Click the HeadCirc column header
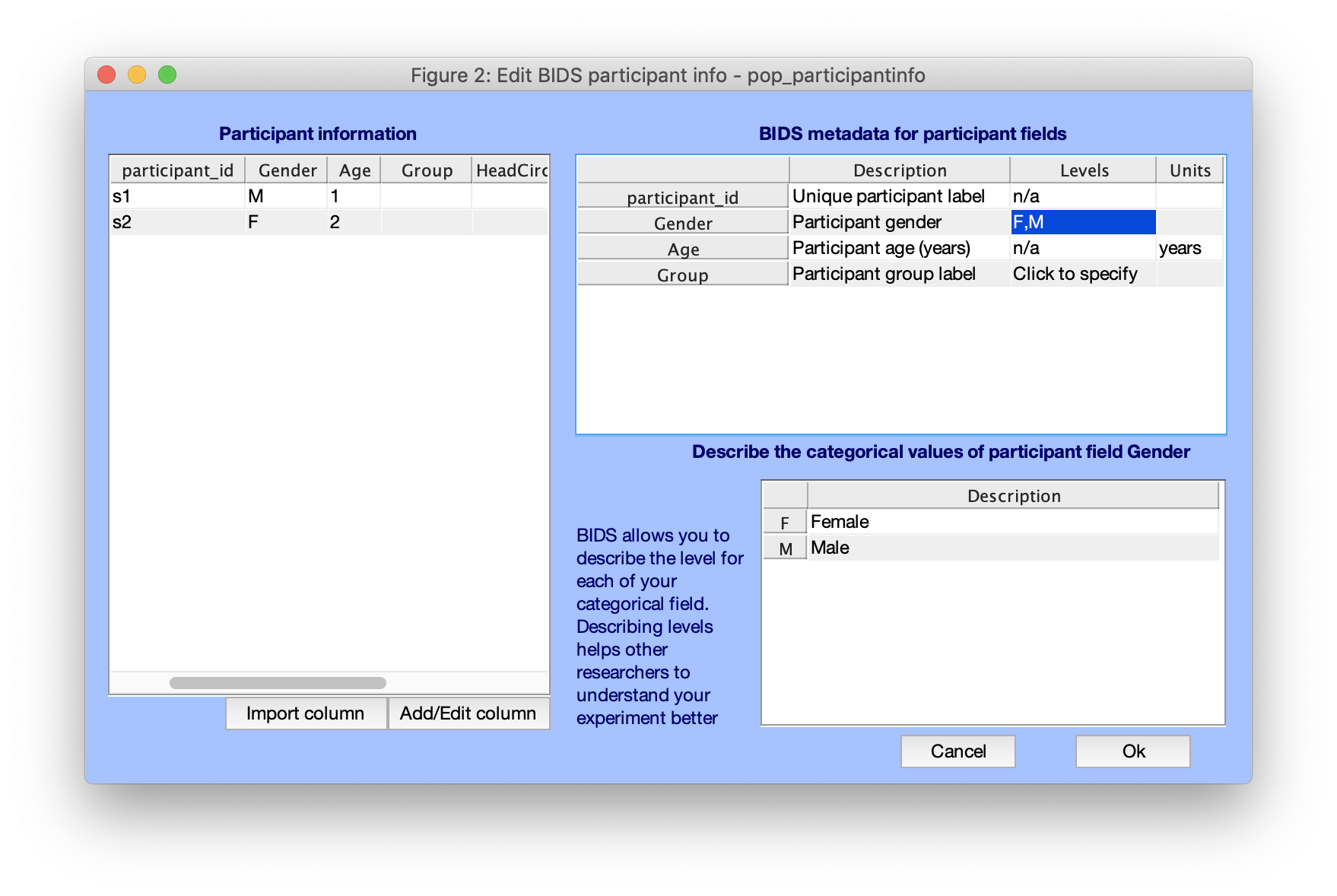Image resolution: width=1337 pixels, height=896 pixels. point(510,170)
